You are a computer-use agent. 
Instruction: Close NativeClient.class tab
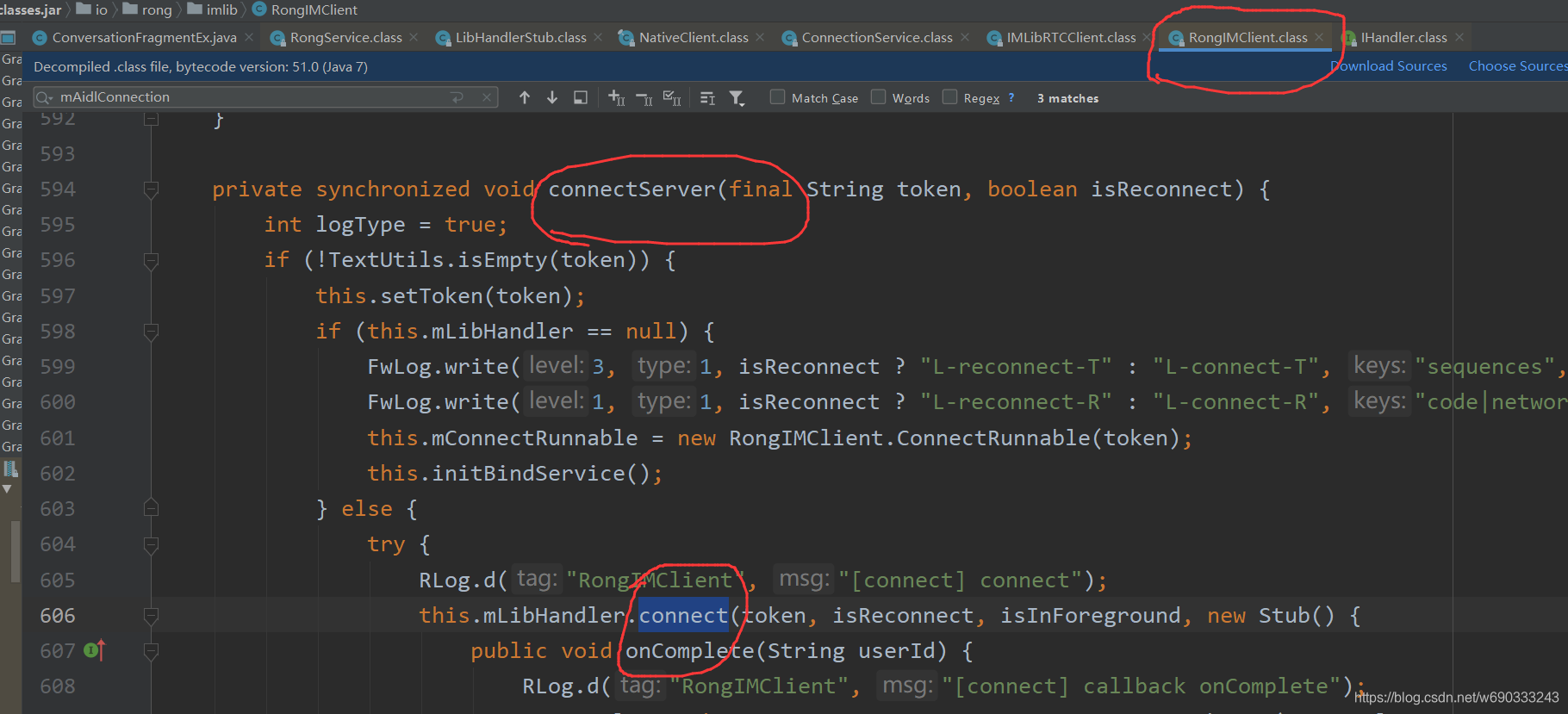coord(760,37)
